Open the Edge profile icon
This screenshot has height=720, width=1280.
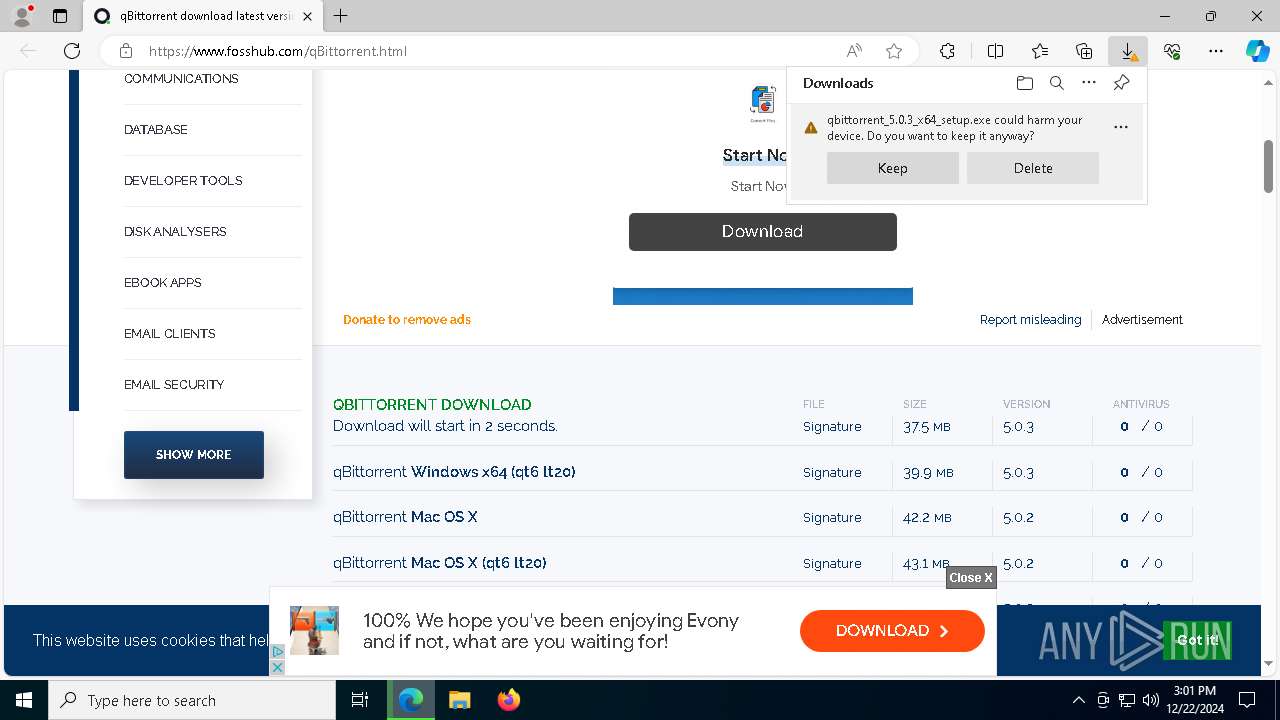point(21,16)
